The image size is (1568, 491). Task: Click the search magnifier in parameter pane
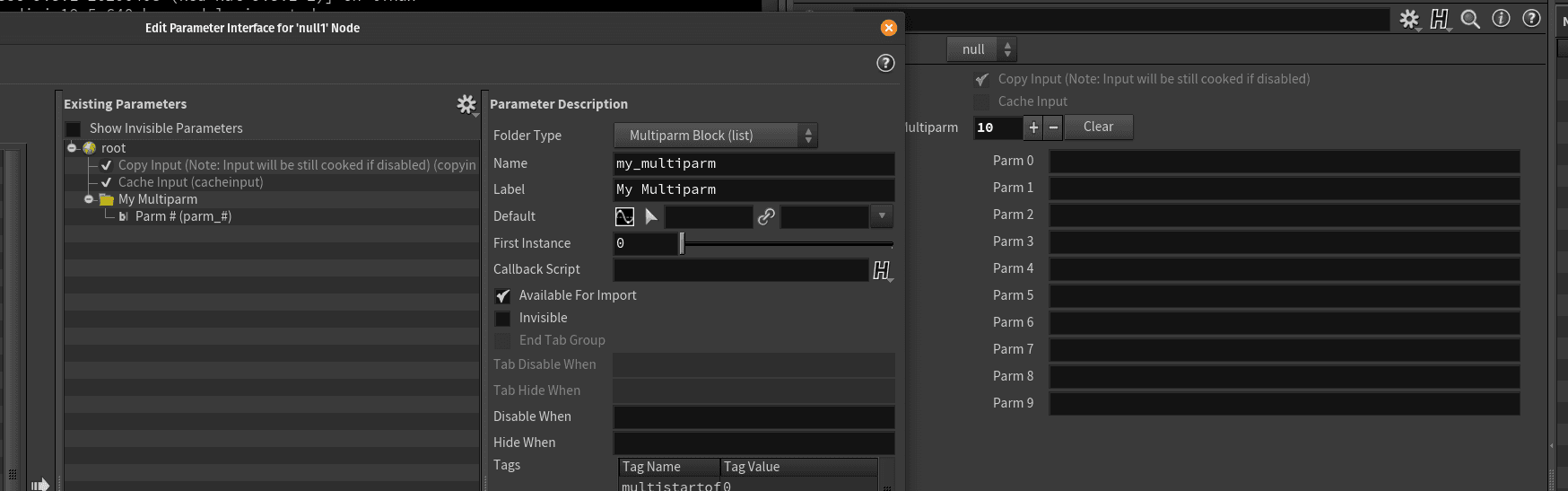click(1470, 19)
